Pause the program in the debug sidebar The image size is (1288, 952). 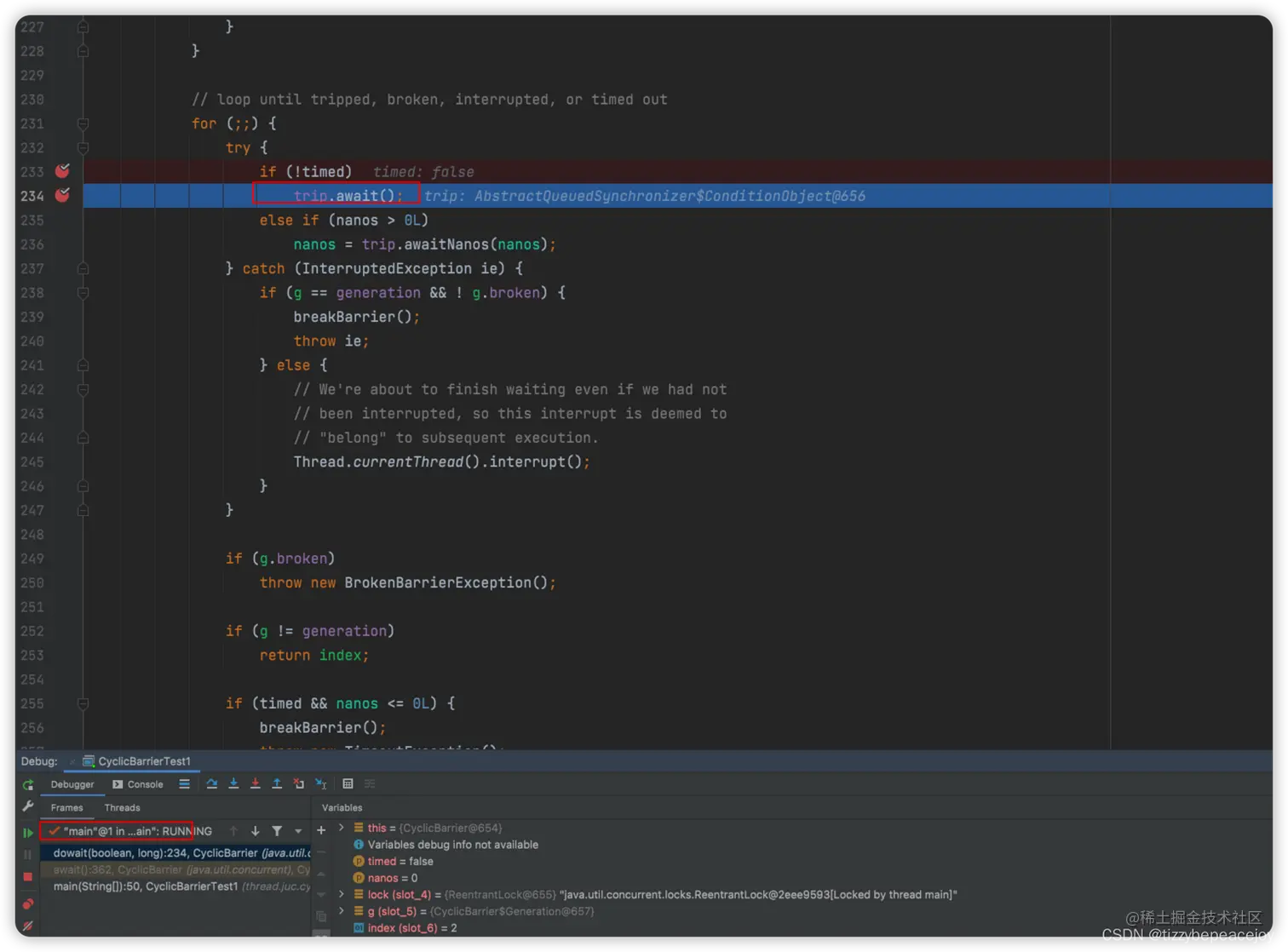[28, 854]
